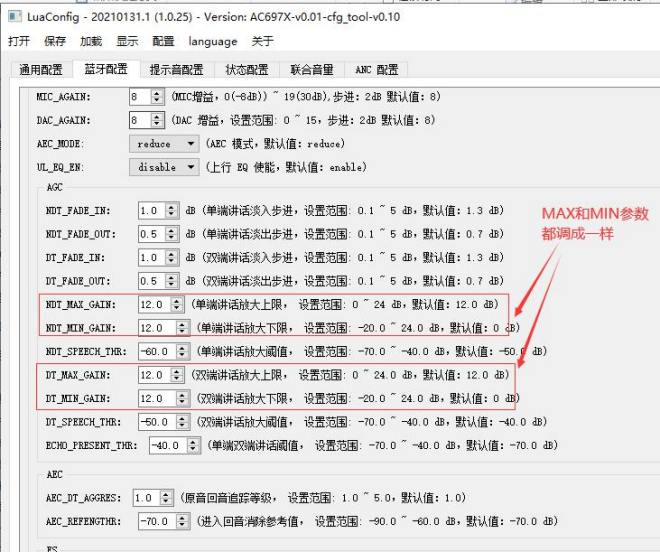Click the ECHO_PRESENT_THR -40.0 field
Viewport: 660px width, 552px height.
168,445
